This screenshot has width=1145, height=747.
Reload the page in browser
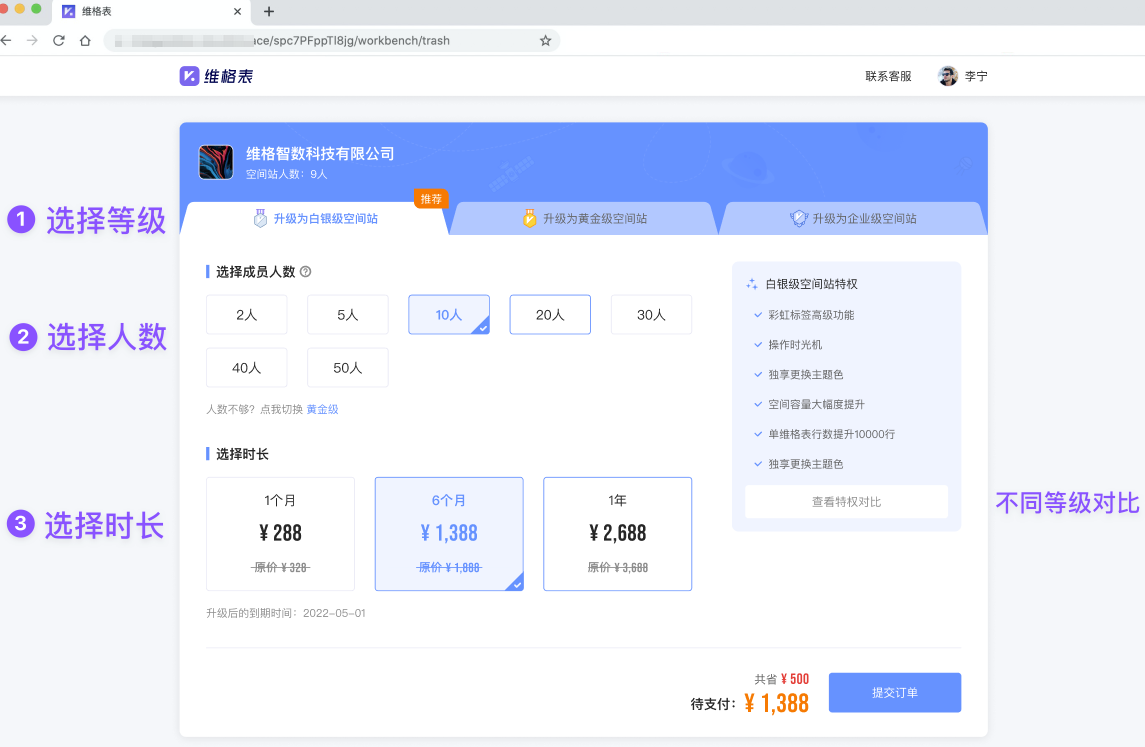click(59, 41)
